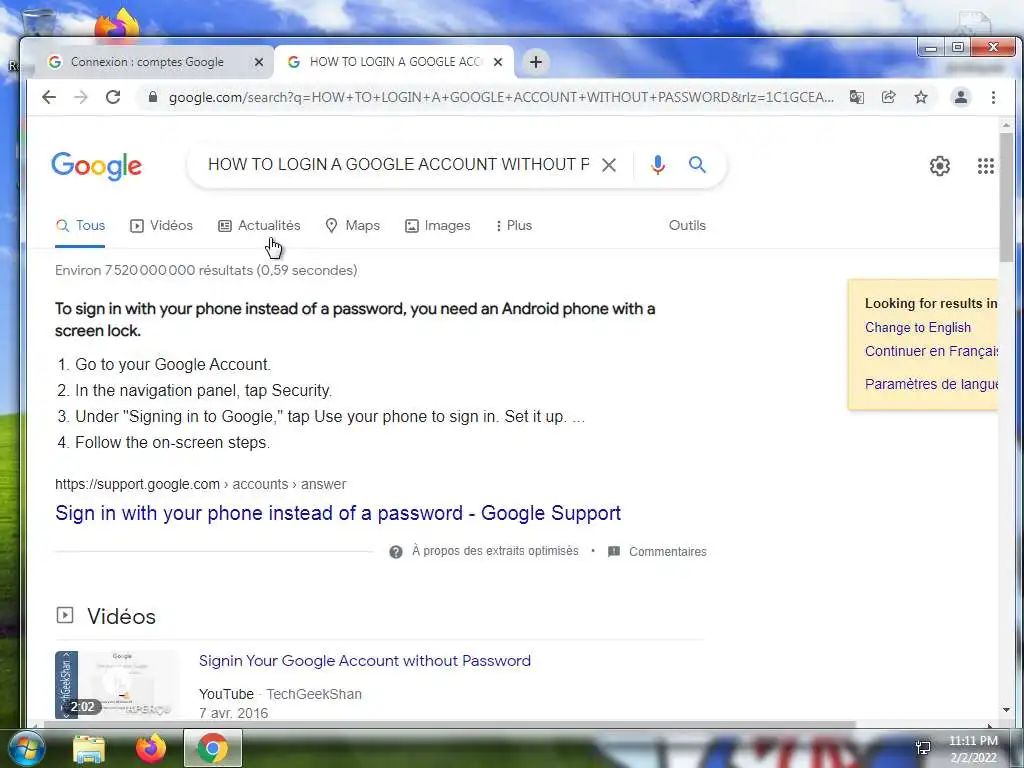
Task: Click the Commentaires link
Action: point(667,552)
